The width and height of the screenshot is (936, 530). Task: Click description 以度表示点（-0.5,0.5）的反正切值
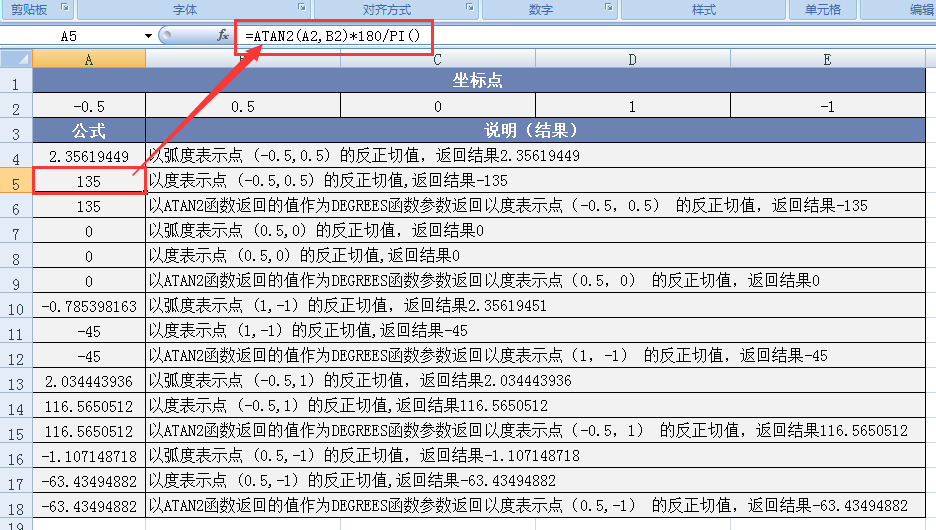click(x=535, y=181)
